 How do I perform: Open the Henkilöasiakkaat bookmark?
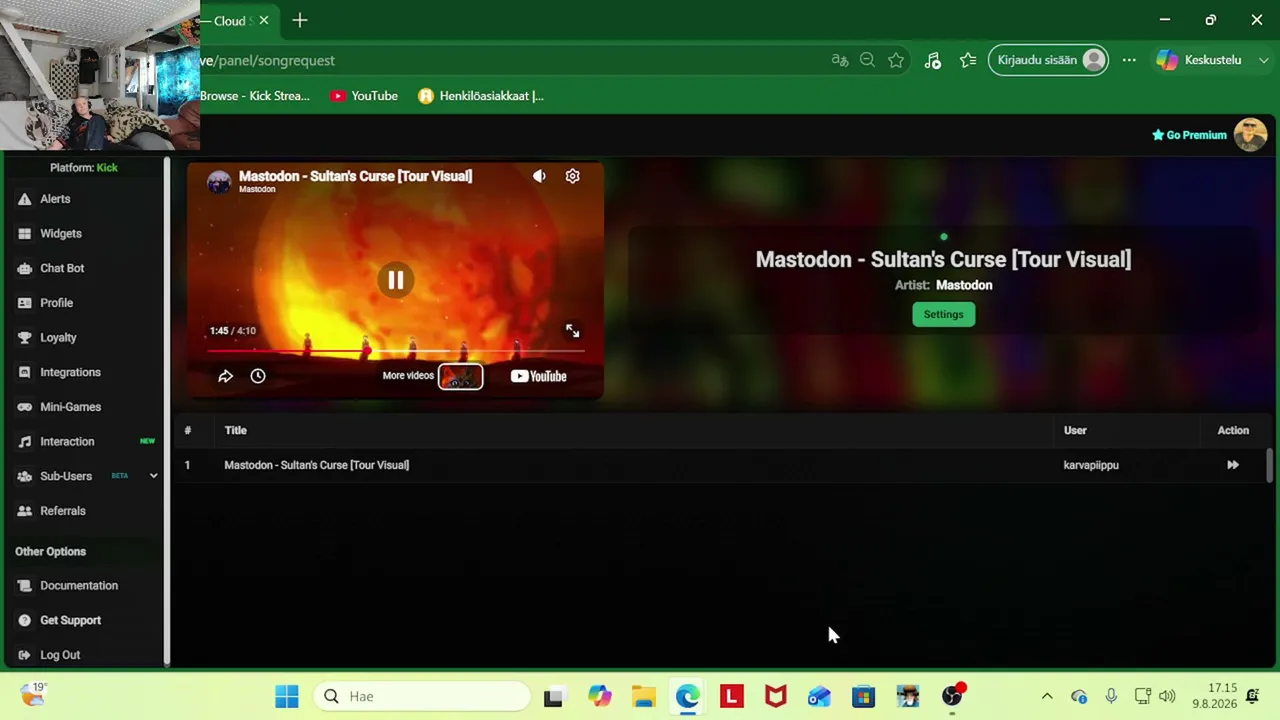pyautogui.click(x=481, y=96)
